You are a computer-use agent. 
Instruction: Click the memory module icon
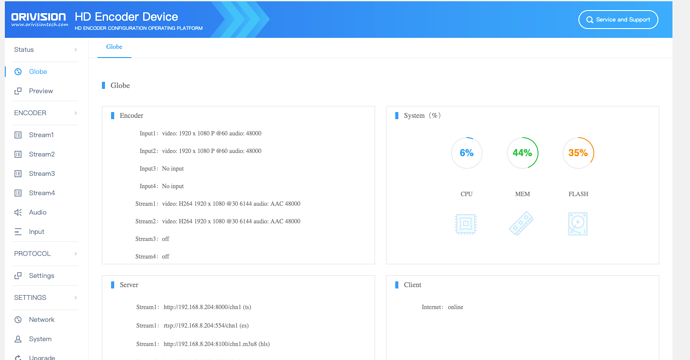click(521, 224)
